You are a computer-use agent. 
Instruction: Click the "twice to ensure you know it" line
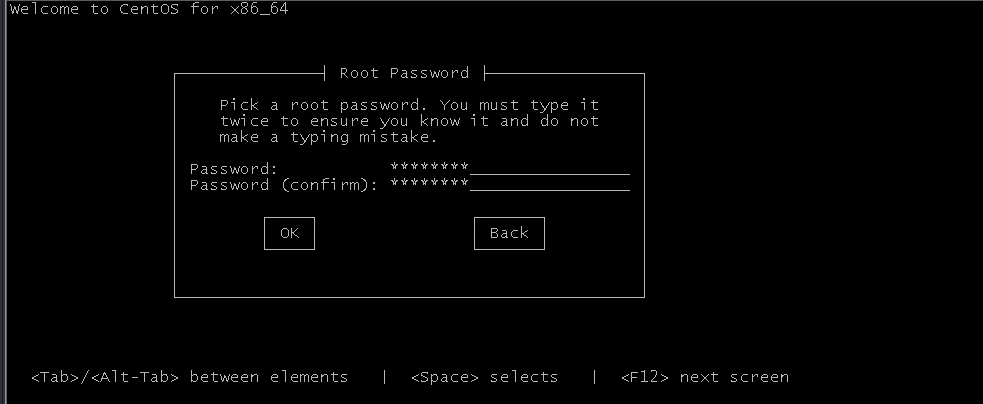coord(409,121)
